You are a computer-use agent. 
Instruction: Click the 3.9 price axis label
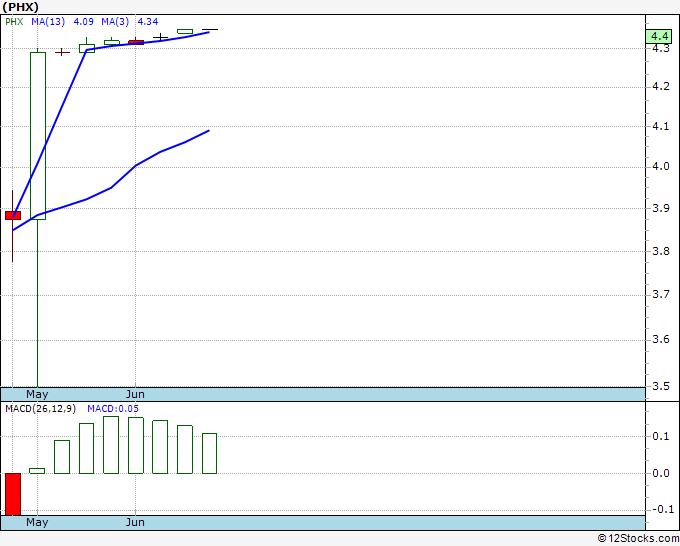[661, 208]
